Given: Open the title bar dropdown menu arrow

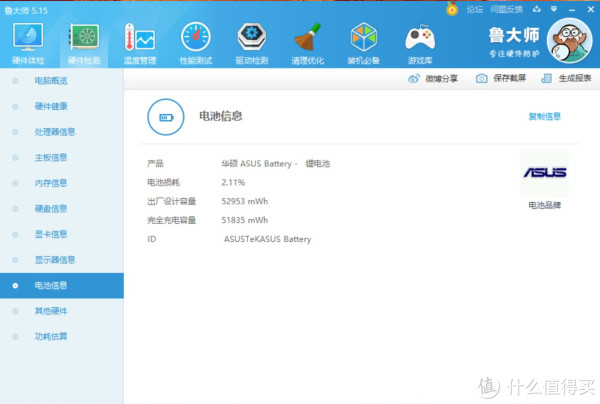Looking at the screenshot, I should click(554, 9).
